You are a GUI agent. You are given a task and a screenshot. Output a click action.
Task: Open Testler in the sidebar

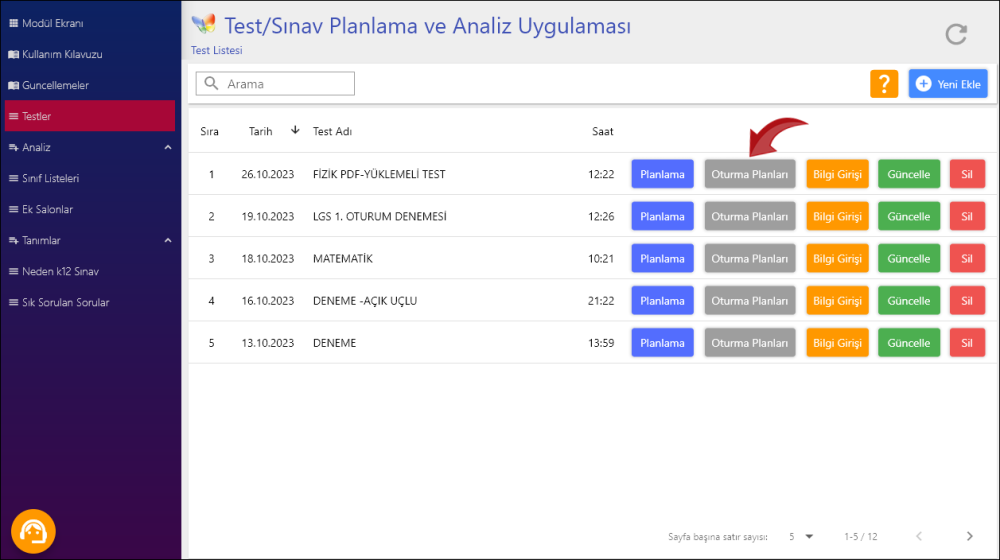90,116
